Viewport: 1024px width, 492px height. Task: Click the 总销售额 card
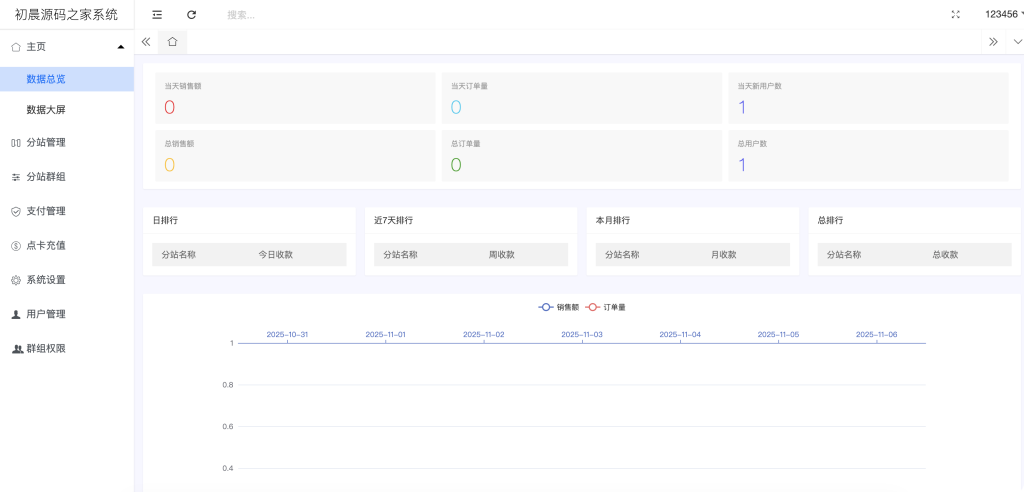click(295, 156)
